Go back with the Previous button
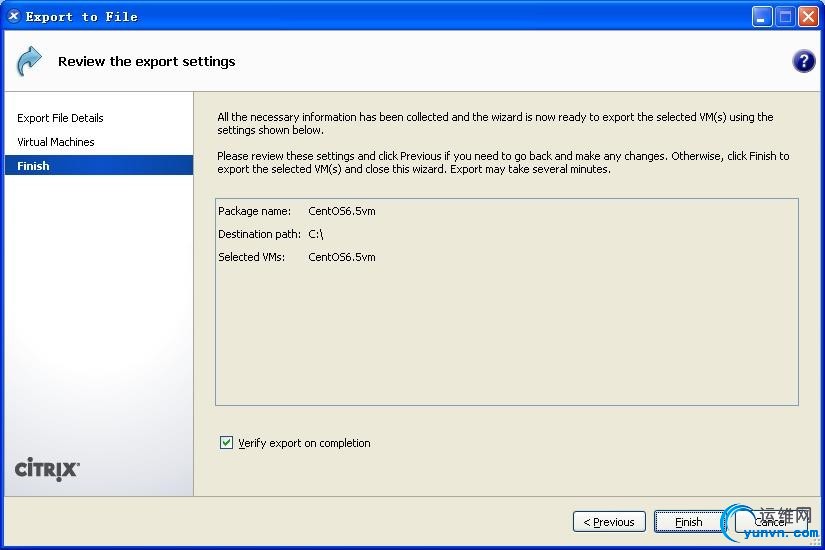The width and height of the screenshot is (825, 550). (x=609, y=522)
